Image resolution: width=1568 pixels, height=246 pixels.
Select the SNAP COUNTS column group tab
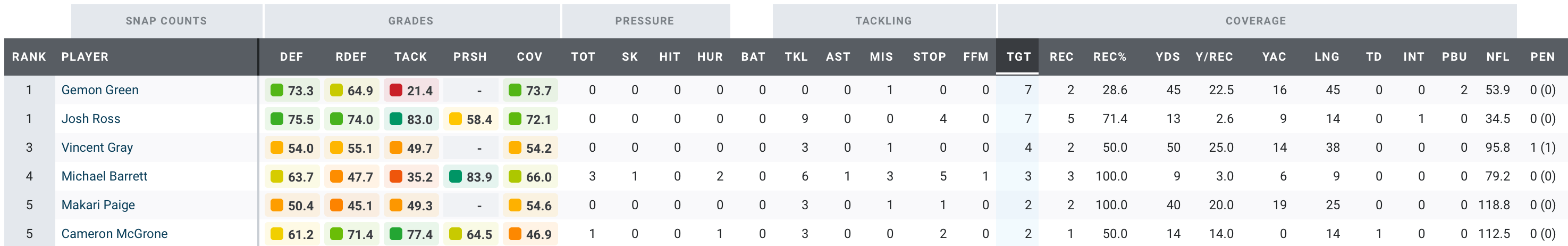point(166,21)
